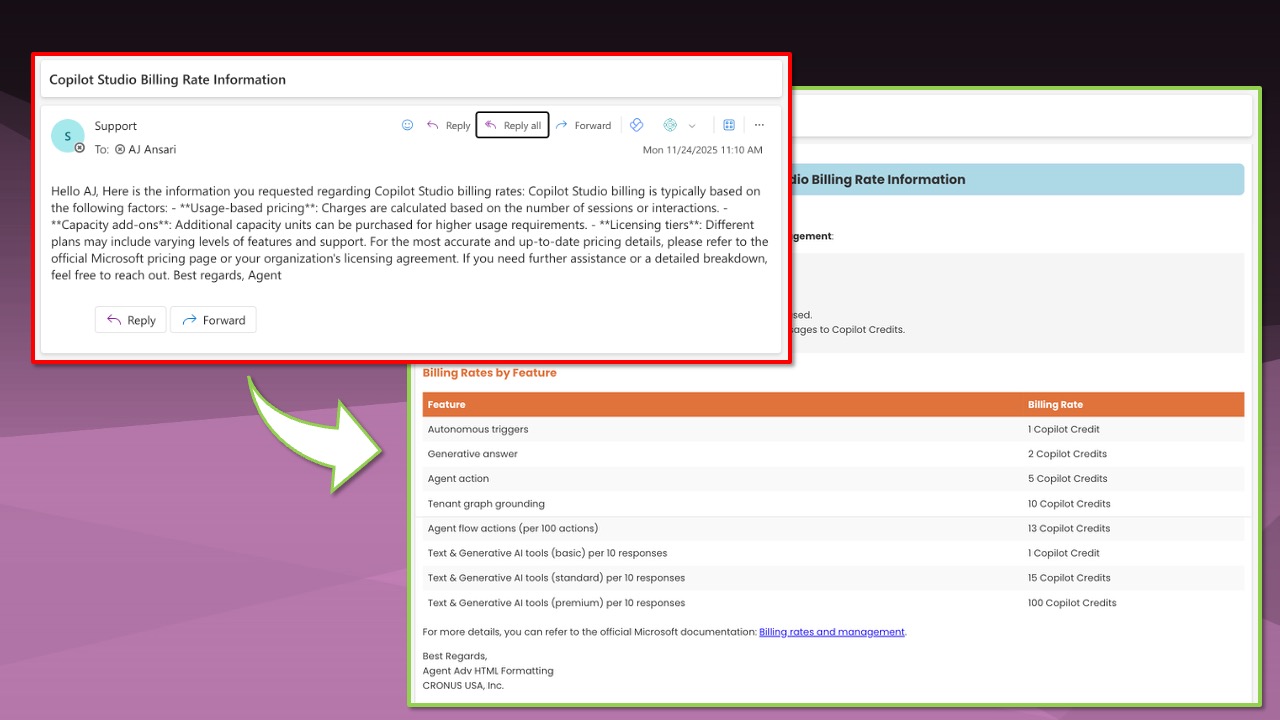Open the More actions ellipsis menu

pos(759,125)
